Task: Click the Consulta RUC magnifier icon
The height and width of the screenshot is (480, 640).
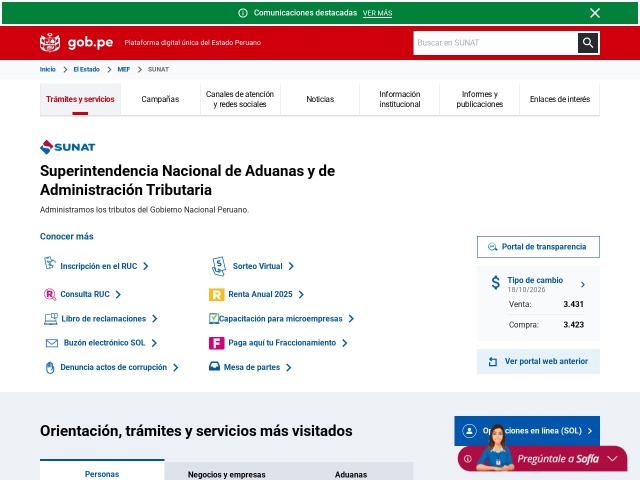Action: [50, 294]
